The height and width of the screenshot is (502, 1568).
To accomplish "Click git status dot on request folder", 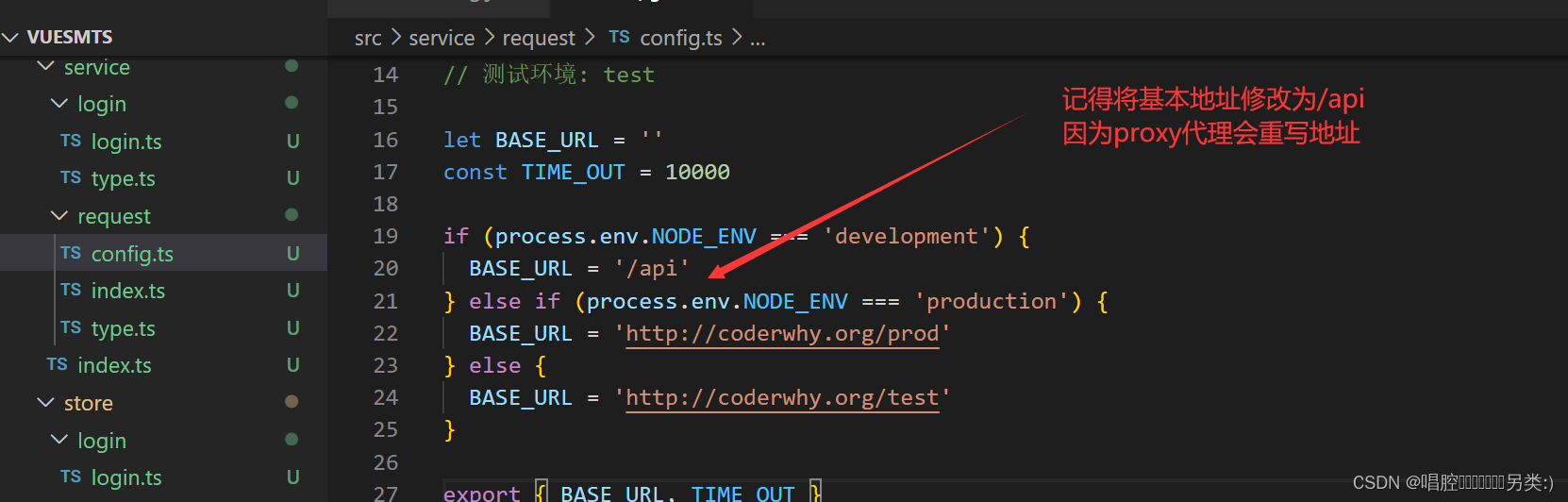I will 292,215.
